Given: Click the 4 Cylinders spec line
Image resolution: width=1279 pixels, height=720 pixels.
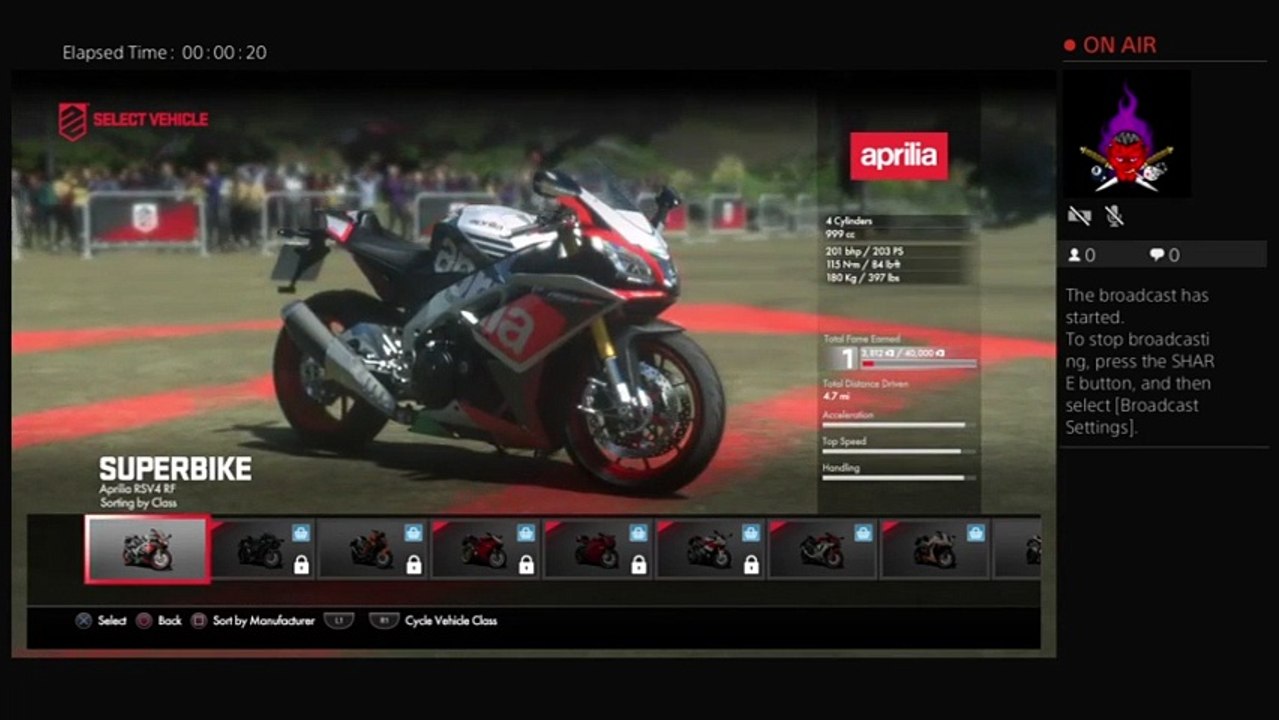Looking at the screenshot, I should pos(848,220).
